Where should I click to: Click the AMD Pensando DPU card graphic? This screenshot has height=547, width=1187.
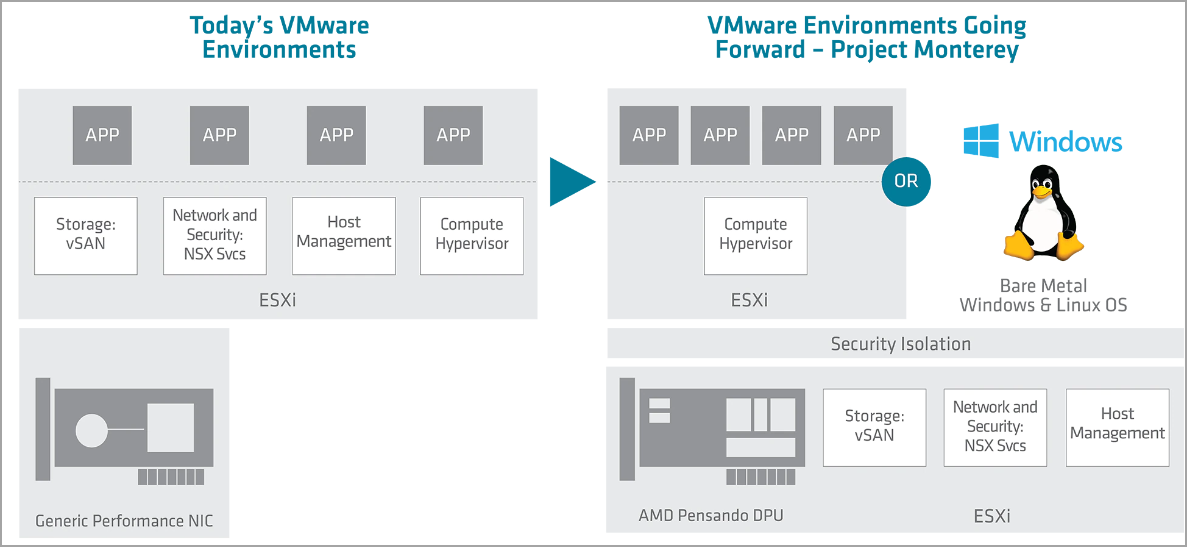[x=712, y=432]
